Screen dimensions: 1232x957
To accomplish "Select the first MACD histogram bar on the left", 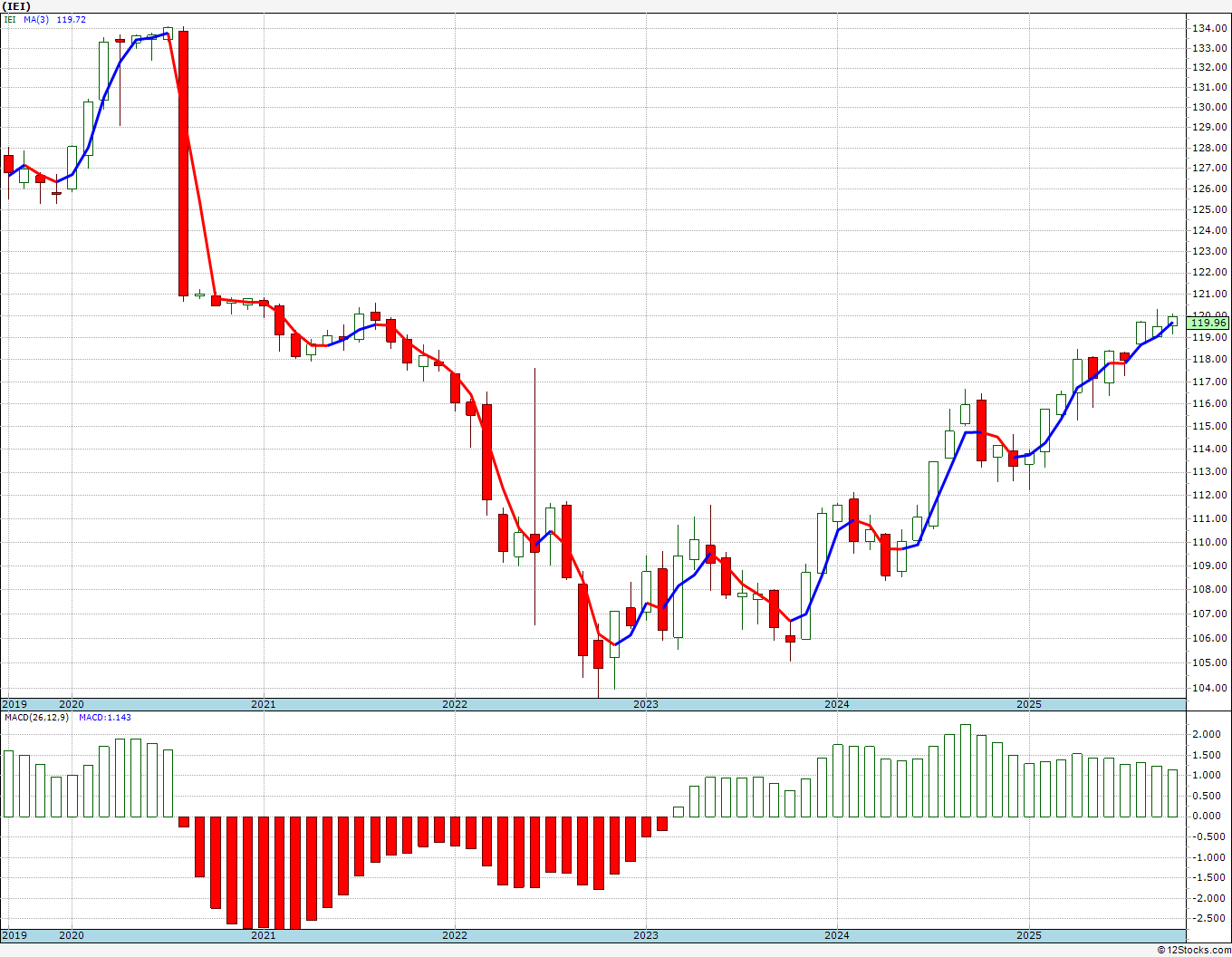I will (x=9, y=784).
